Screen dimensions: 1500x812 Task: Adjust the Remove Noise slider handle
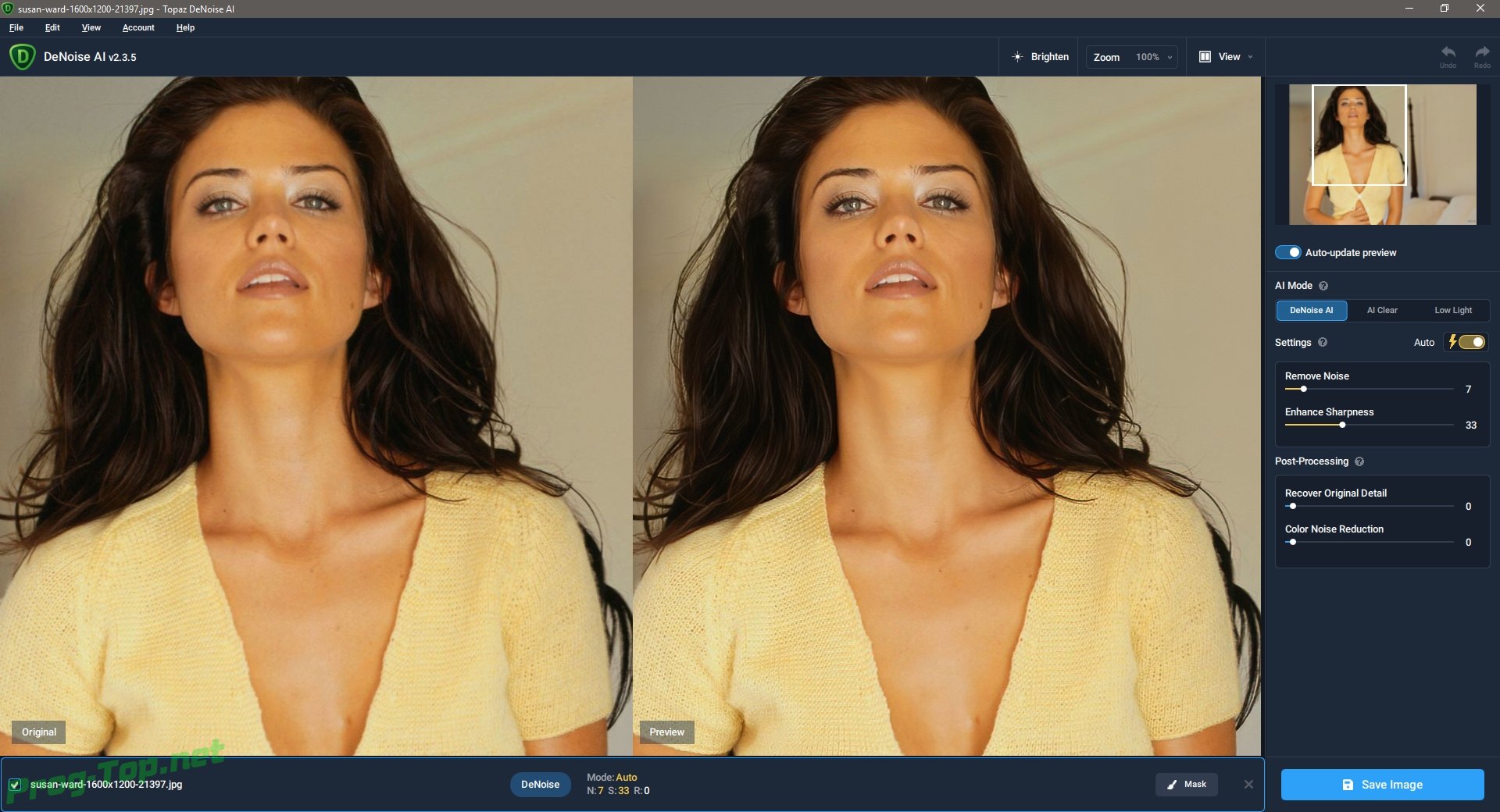tap(1303, 389)
